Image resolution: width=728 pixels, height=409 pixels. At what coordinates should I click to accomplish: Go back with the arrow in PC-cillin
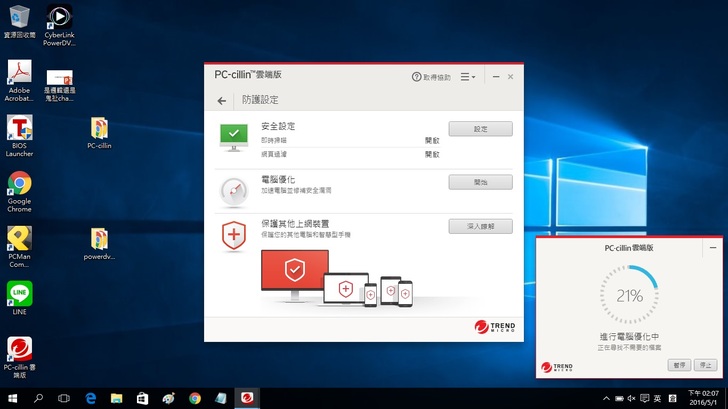[x=222, y=101]
